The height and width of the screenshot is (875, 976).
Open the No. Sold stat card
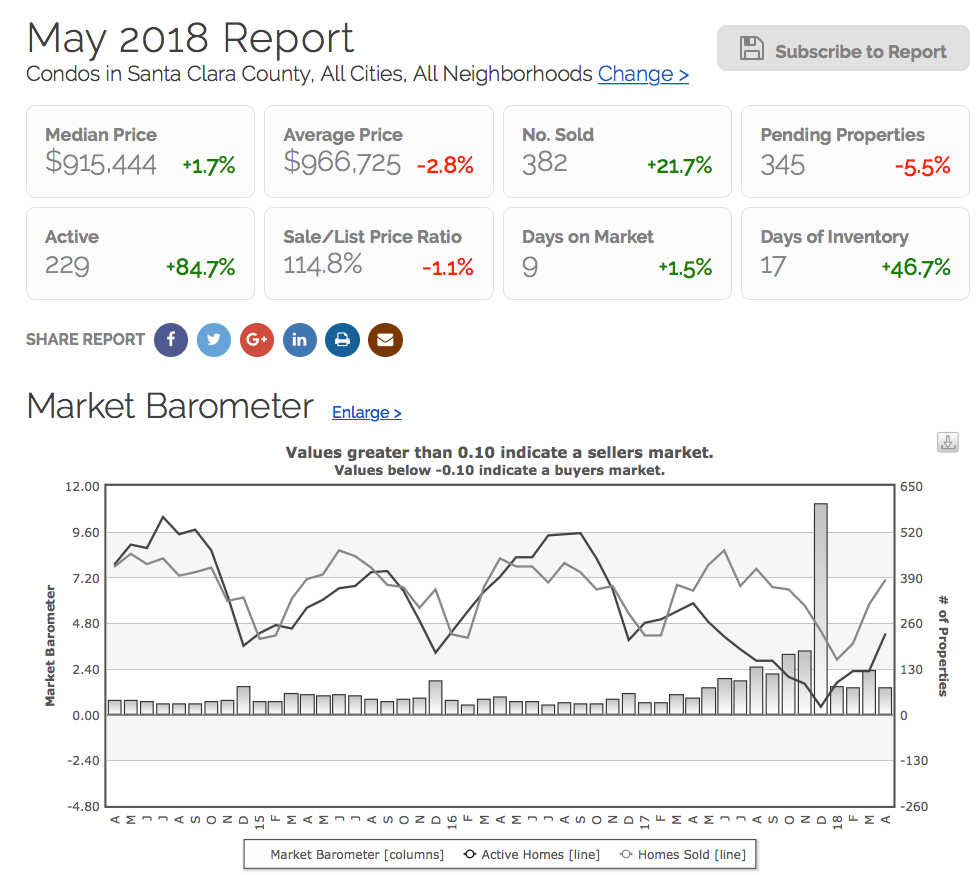coord(617,152)
